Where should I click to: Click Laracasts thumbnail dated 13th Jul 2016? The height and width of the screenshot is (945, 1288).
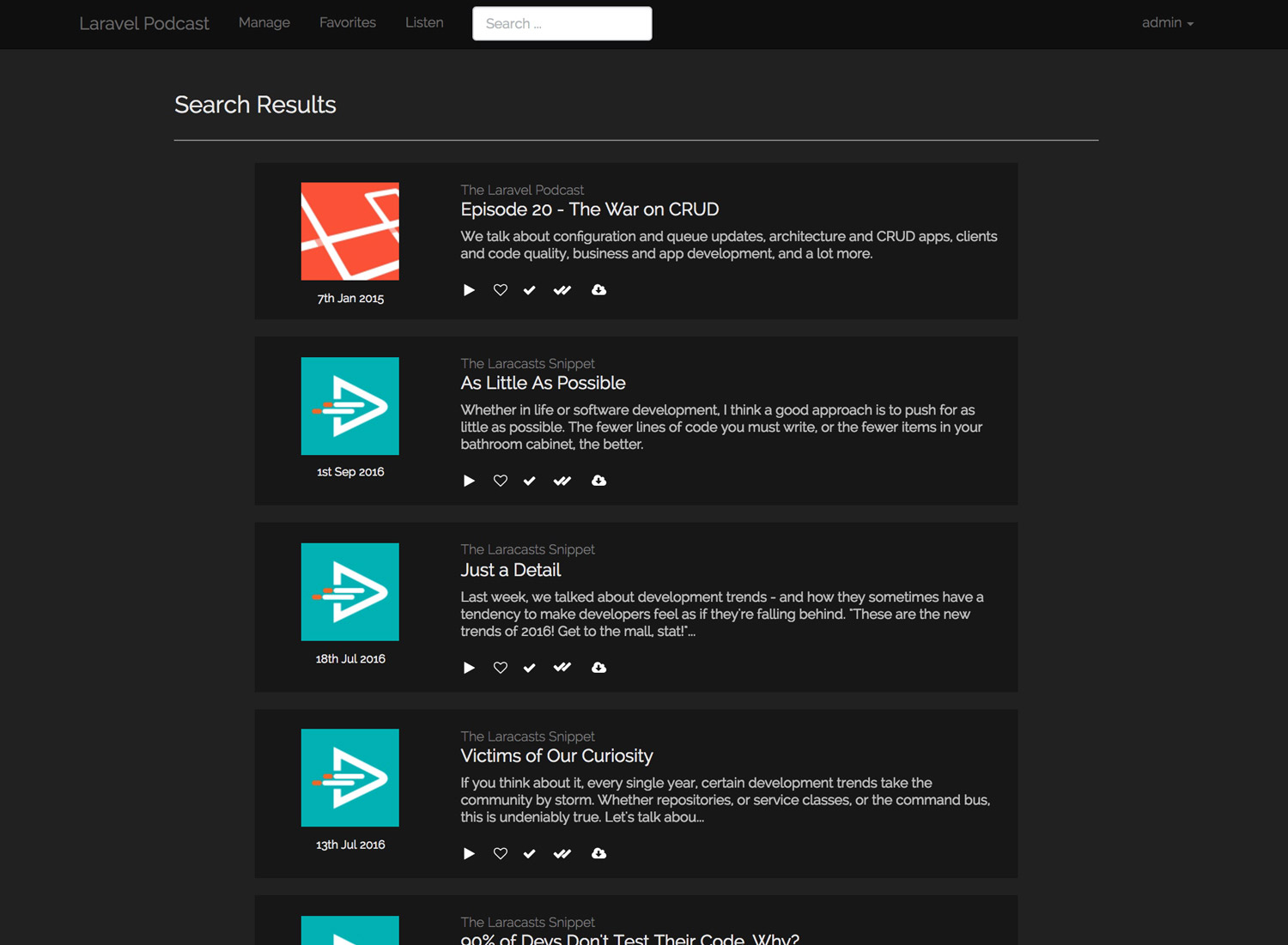(350, 778)
